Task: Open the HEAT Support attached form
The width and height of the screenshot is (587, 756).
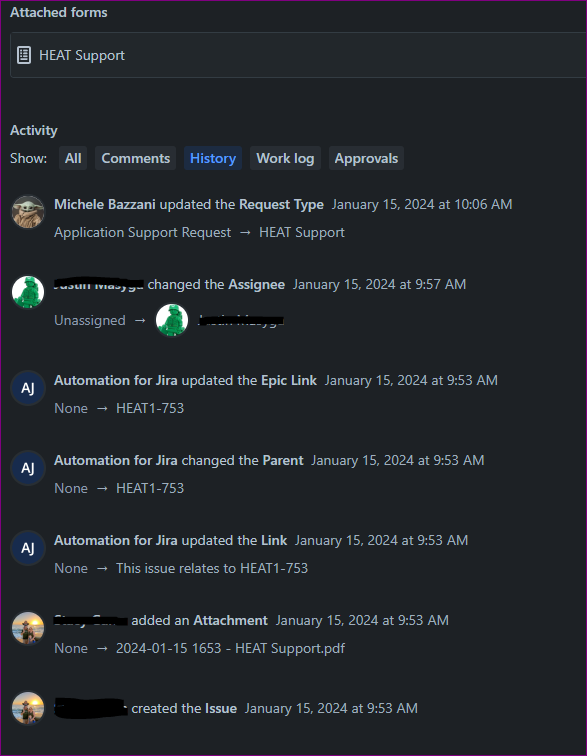Action: 298,55
